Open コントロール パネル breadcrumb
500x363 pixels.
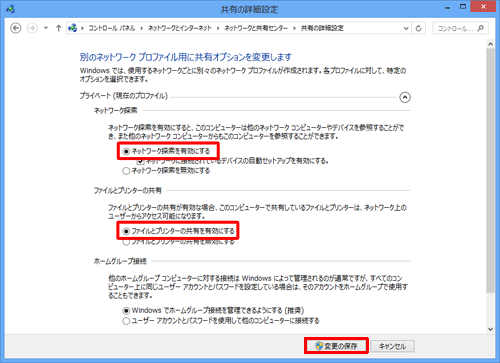point(112,28)
